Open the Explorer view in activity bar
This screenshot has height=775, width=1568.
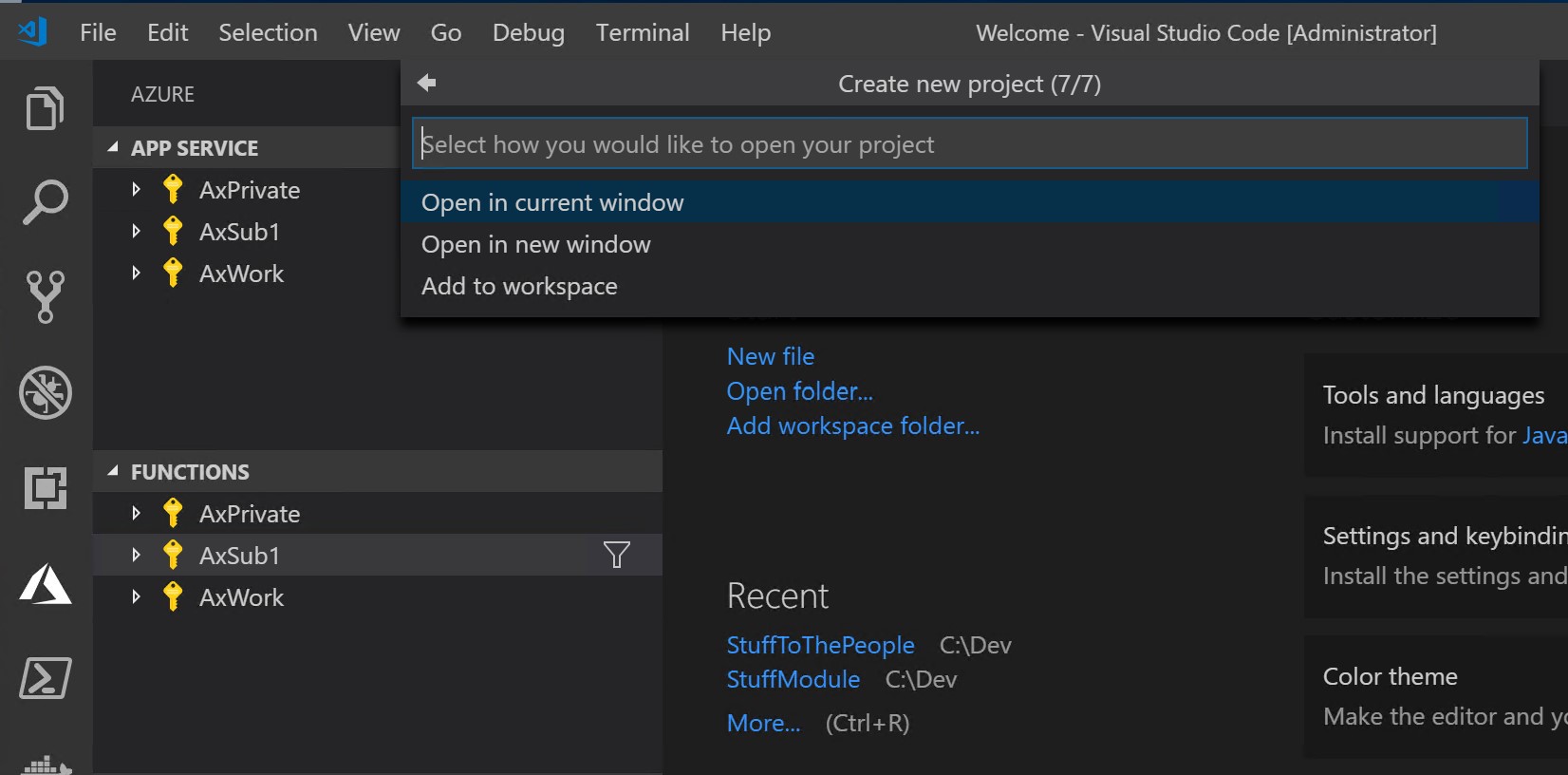point(45,107)
